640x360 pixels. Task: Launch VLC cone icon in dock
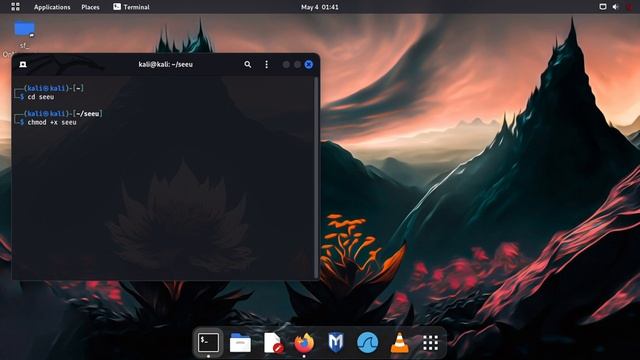(399, 342)
